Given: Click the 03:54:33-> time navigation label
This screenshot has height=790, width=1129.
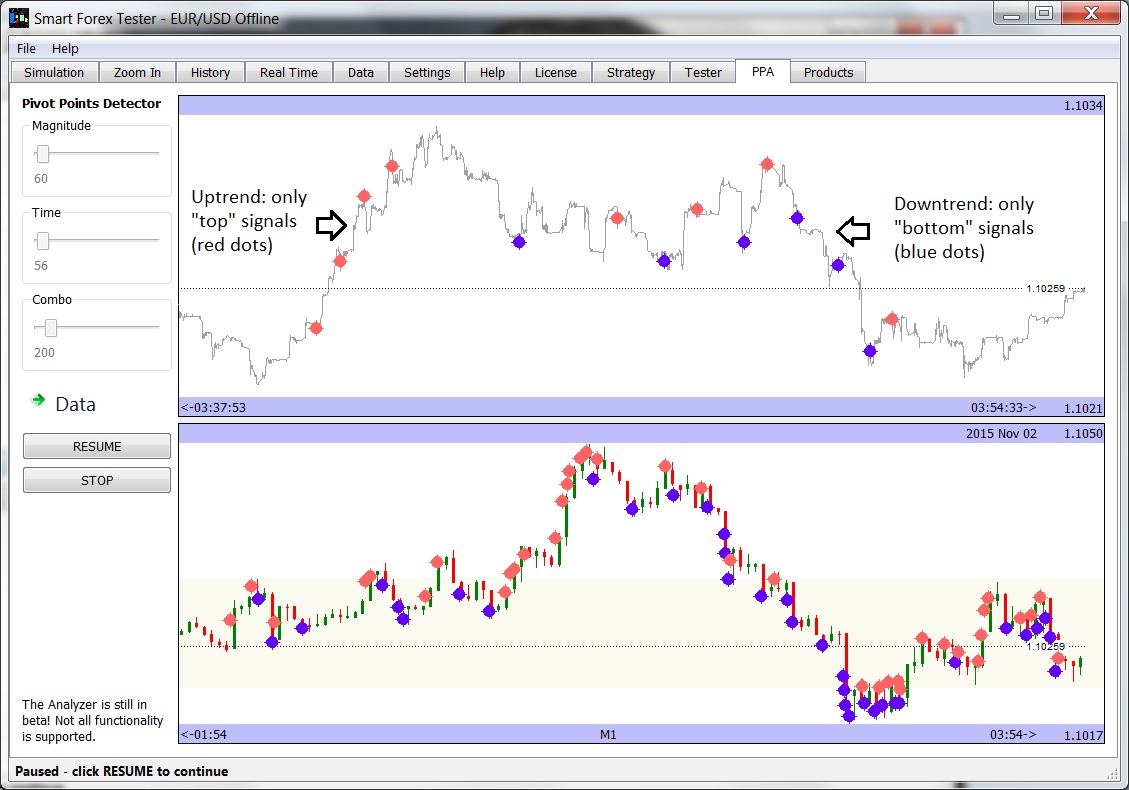Looking at the screenshot, I should [x=1004, y=408].
